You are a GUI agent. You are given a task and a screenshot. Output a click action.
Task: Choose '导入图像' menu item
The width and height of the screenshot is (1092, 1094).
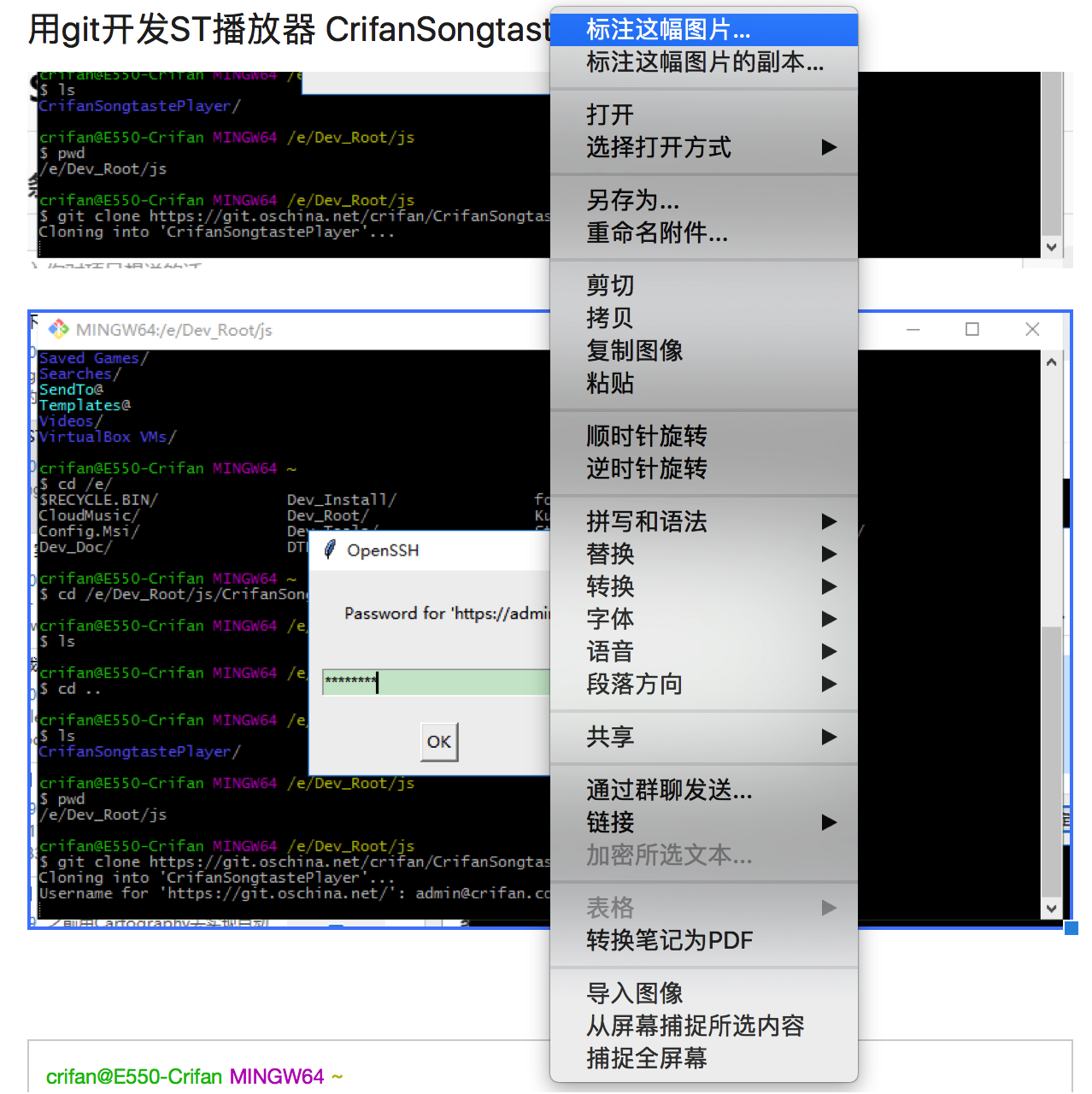pyautogui.click(x=704, y=993)
